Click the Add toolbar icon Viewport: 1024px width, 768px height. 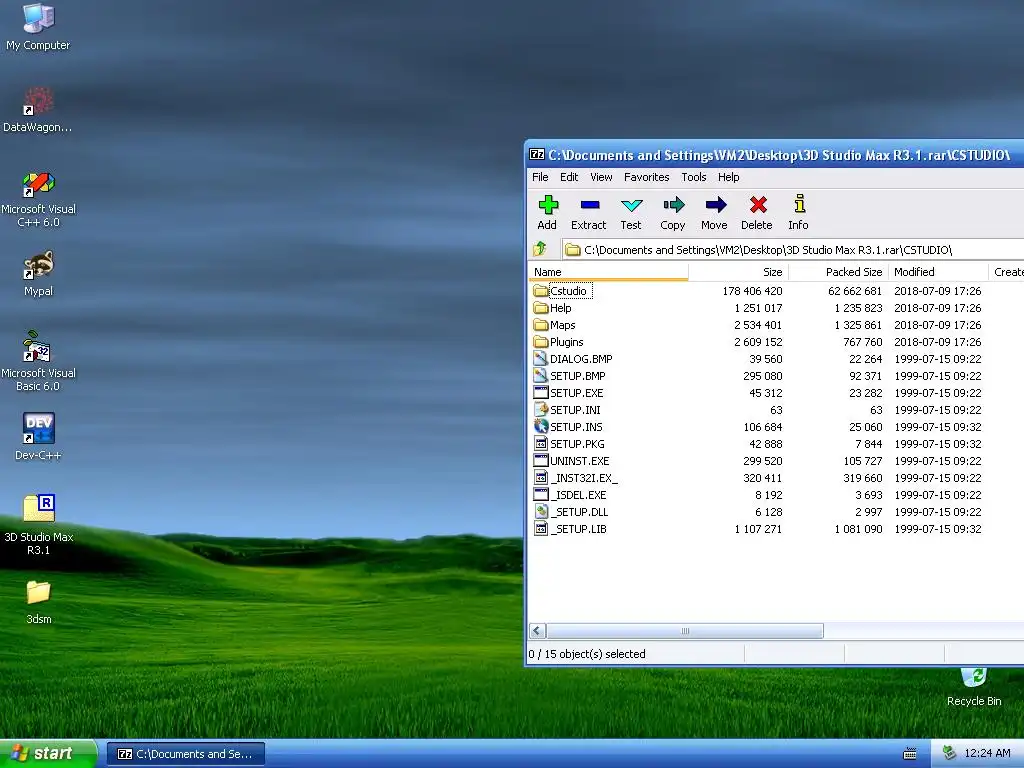[x=547, y=213]
